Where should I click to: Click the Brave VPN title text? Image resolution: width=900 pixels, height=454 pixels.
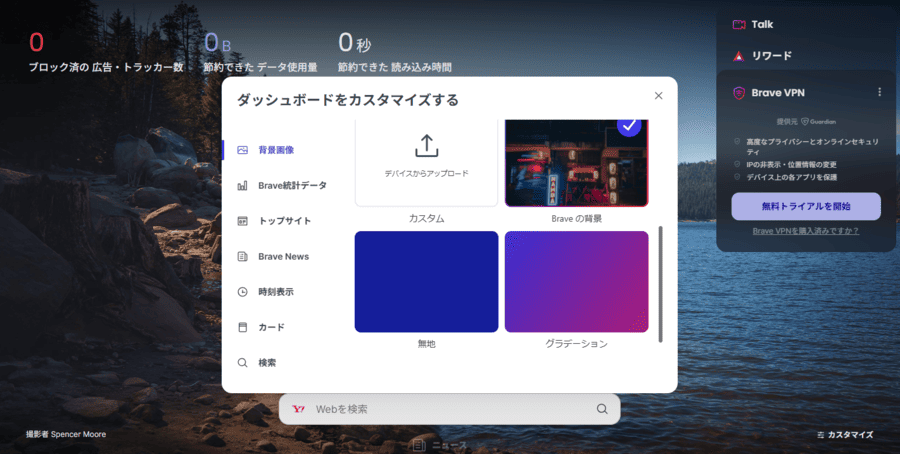(778, 93)
